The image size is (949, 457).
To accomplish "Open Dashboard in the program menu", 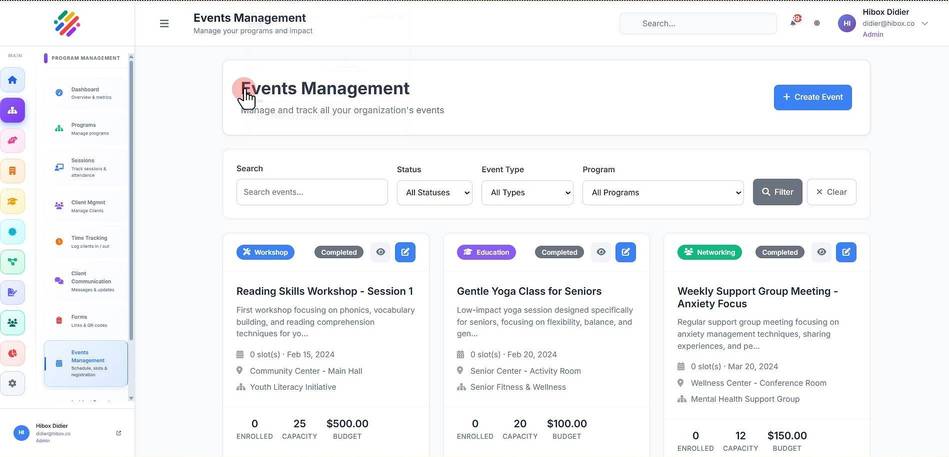I will coord(86,93).
